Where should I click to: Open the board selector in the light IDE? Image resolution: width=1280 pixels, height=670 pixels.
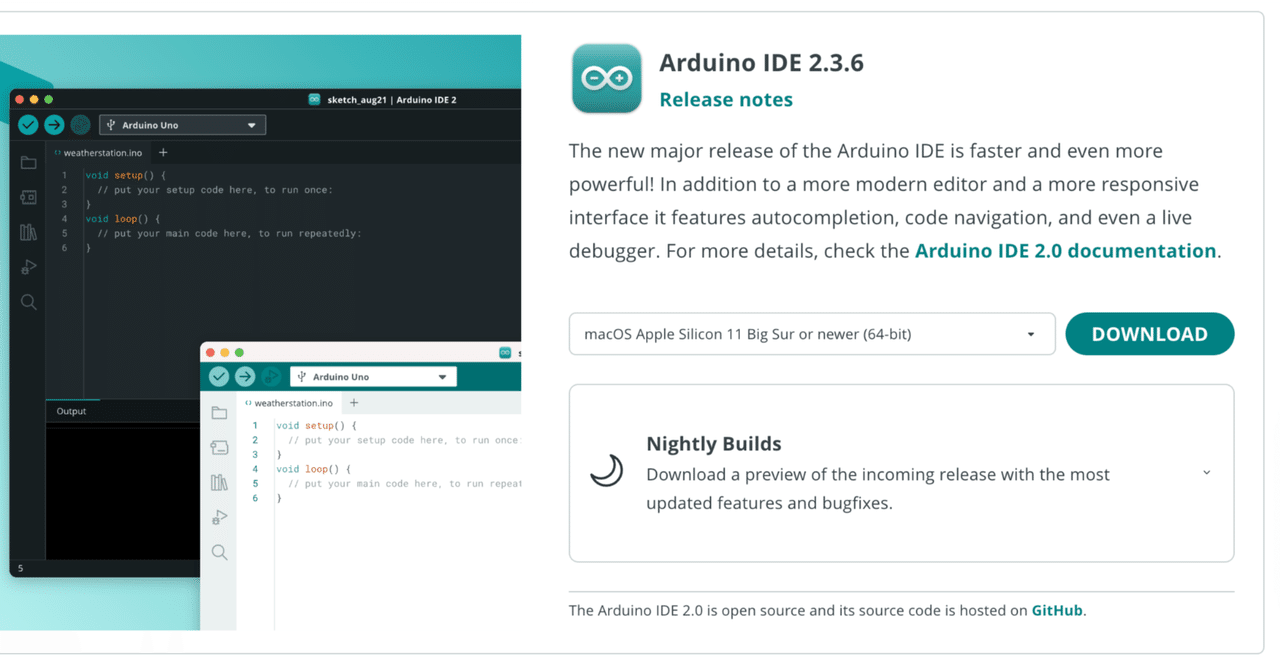[373, 376]
